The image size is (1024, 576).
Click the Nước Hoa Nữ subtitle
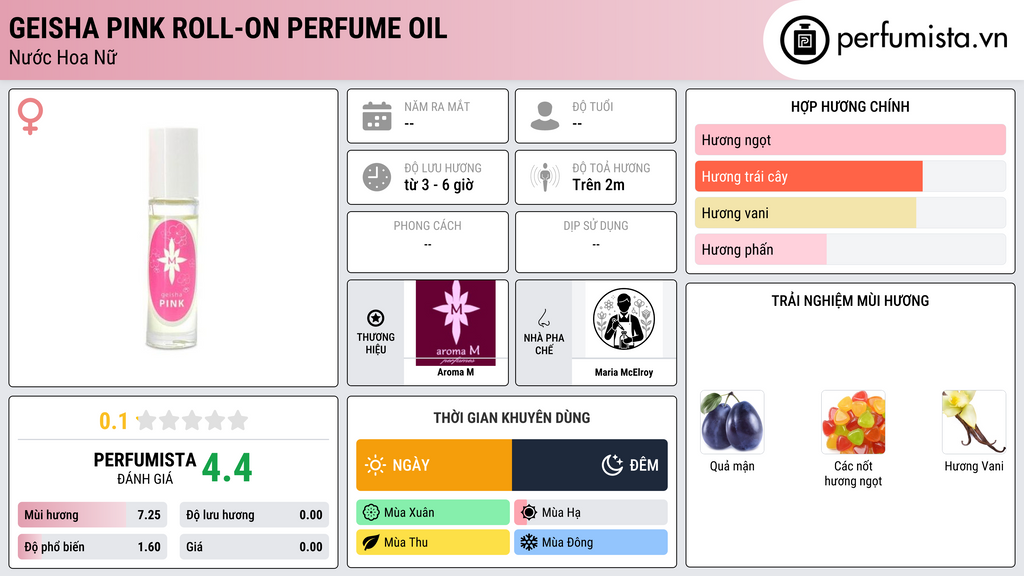(x=63, y=57)
